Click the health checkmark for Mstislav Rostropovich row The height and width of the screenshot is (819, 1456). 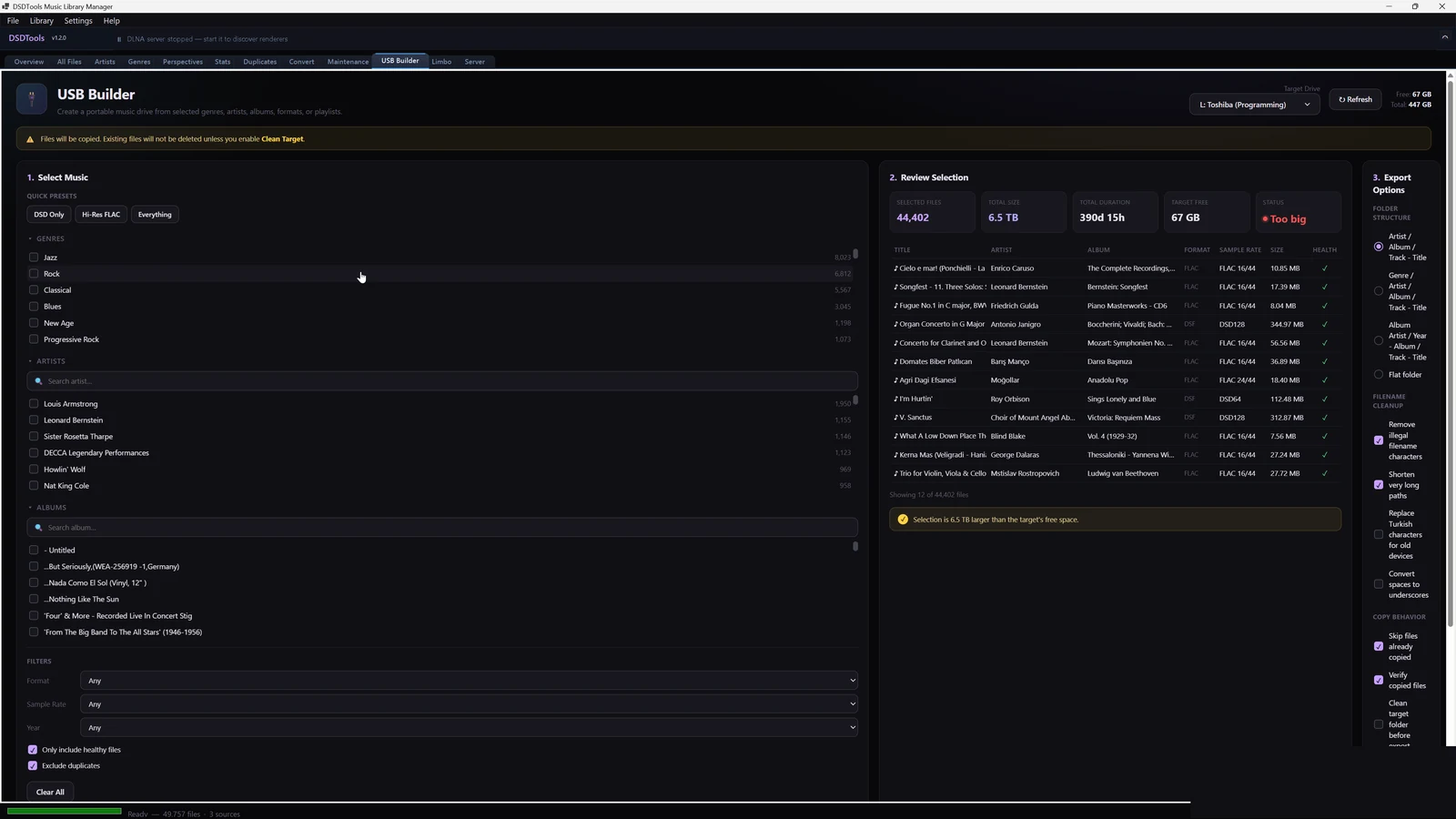tap(1324, 473)
